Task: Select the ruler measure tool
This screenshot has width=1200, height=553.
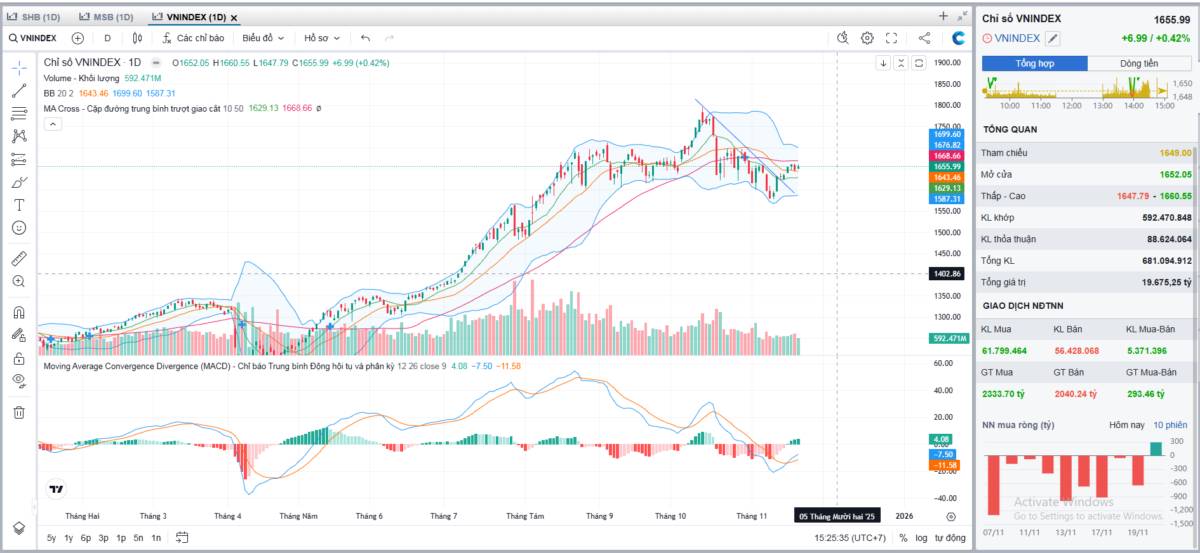Action: point(19,258)
